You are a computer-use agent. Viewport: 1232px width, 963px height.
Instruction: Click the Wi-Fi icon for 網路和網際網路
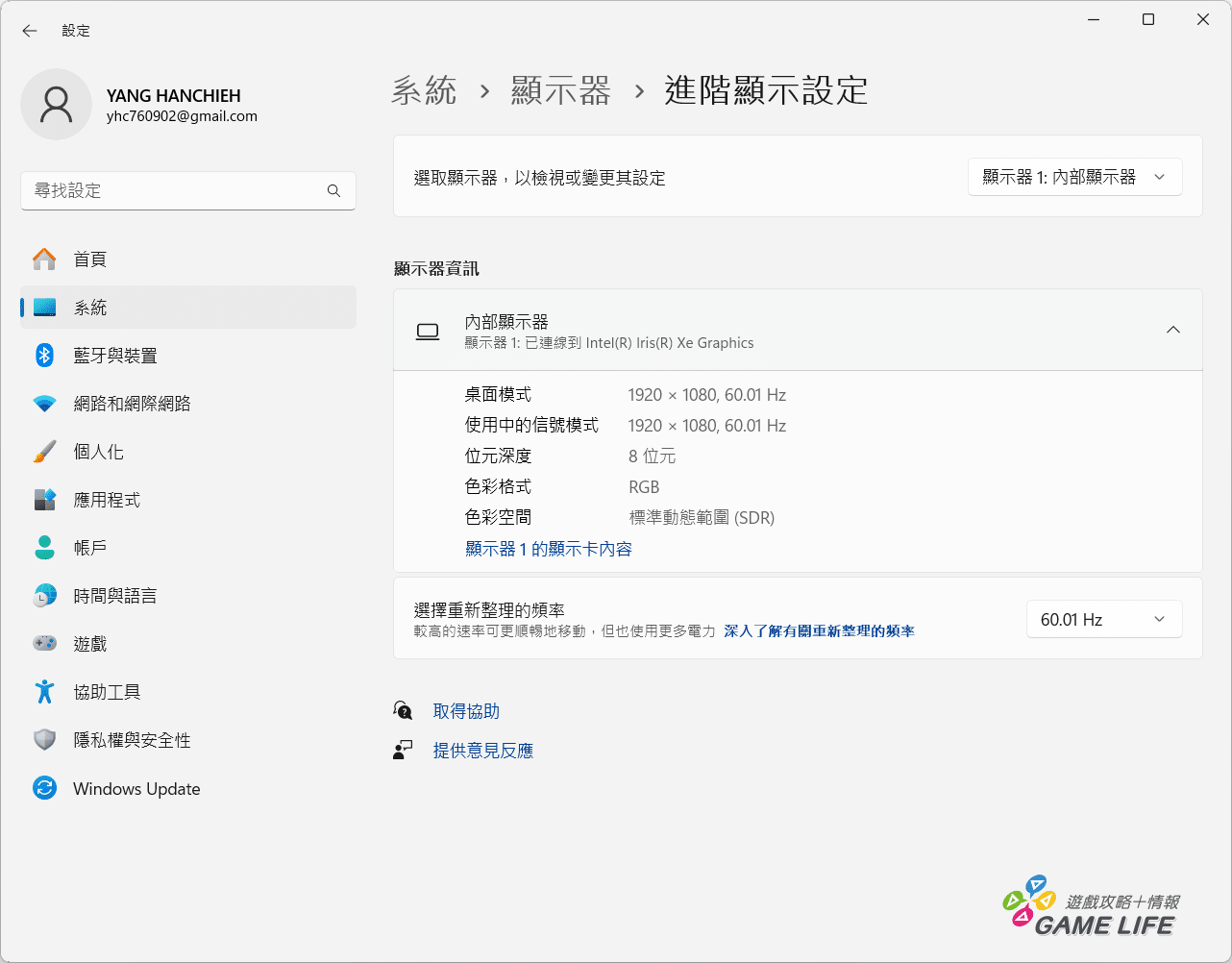[44, 404]
